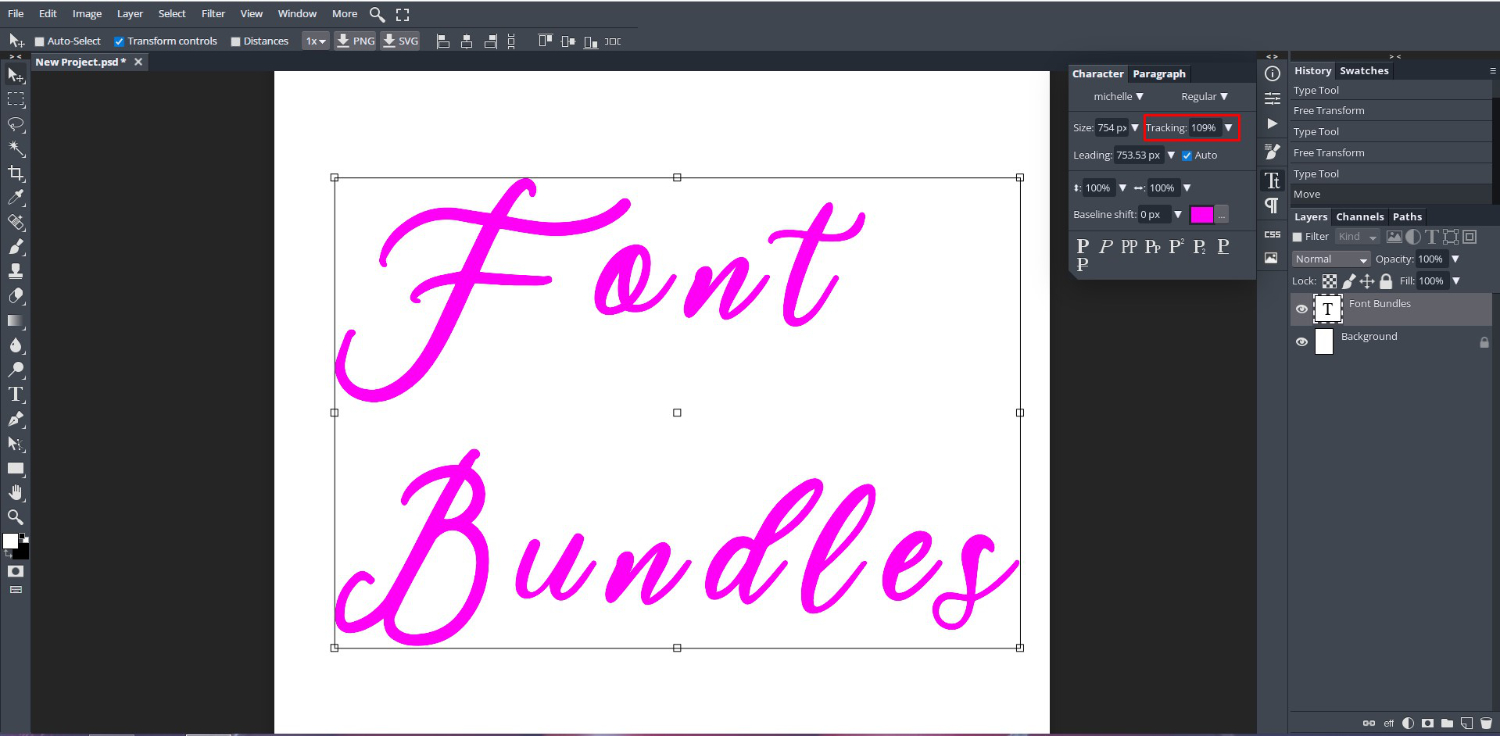Select the Gradient tool
This screenshot has height=736, width=1500.
pyautogui.click(x=16, y=321)
